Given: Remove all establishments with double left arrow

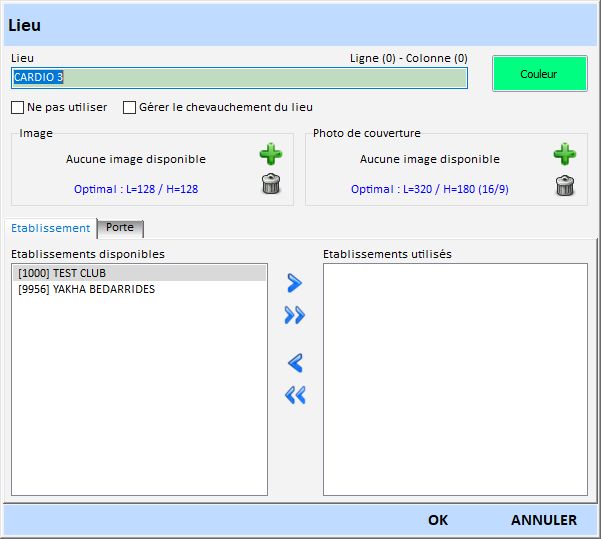Looking at the screenshot, I should pos(294,396).
